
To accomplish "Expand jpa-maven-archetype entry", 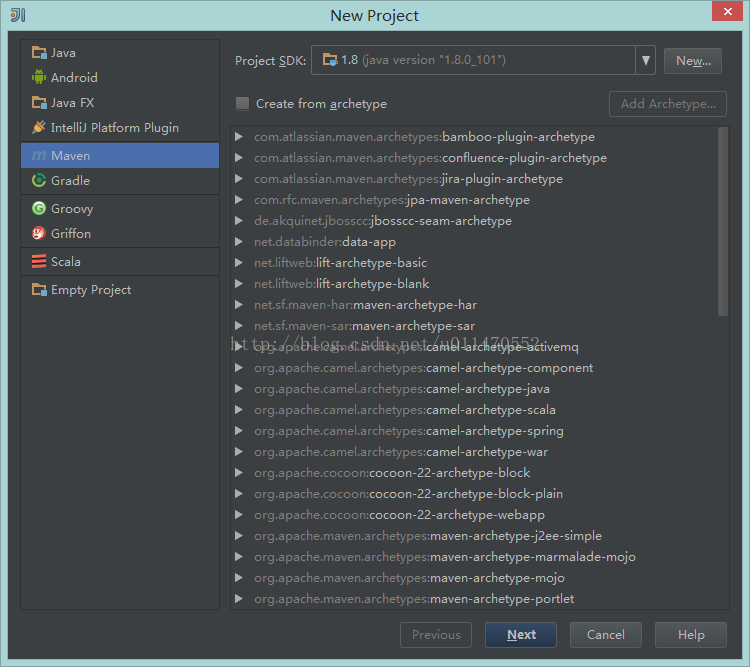I will (239, 200).
